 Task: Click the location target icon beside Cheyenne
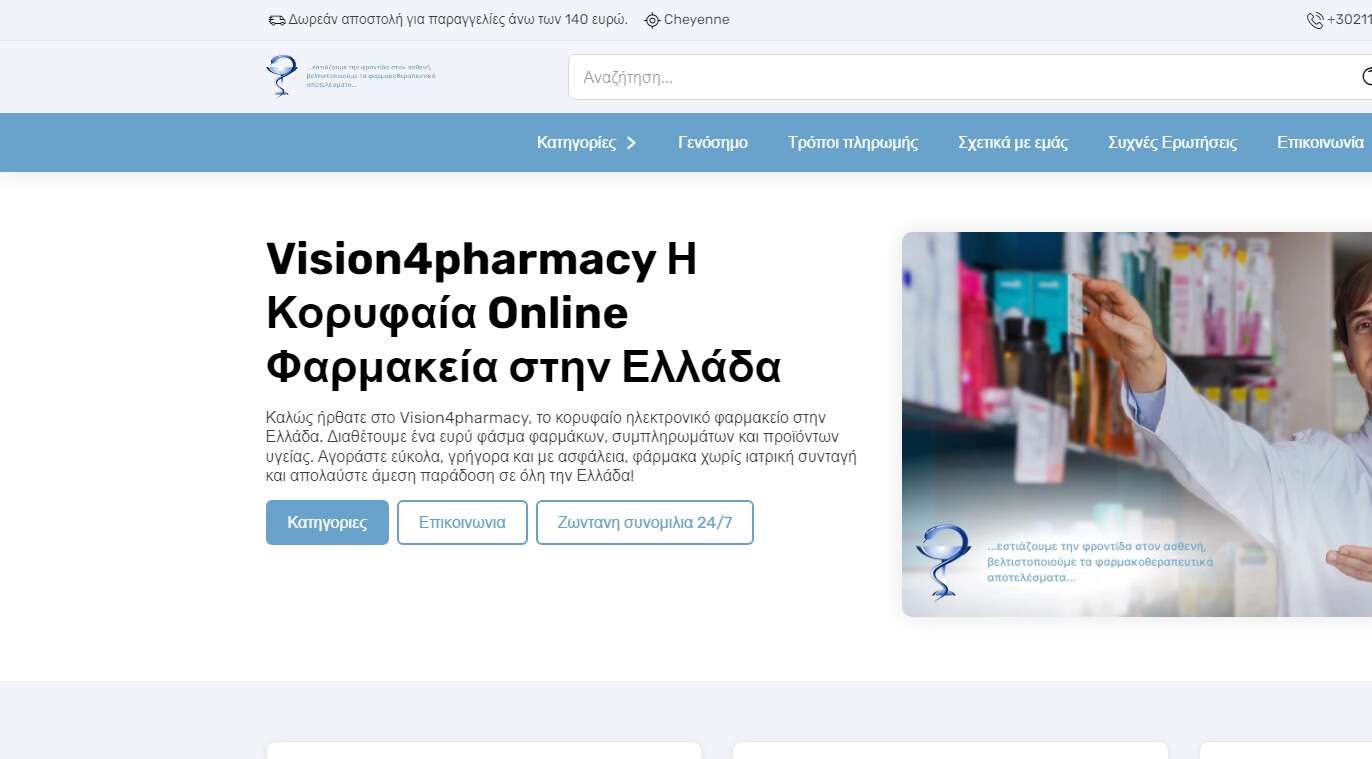point(652,20)
